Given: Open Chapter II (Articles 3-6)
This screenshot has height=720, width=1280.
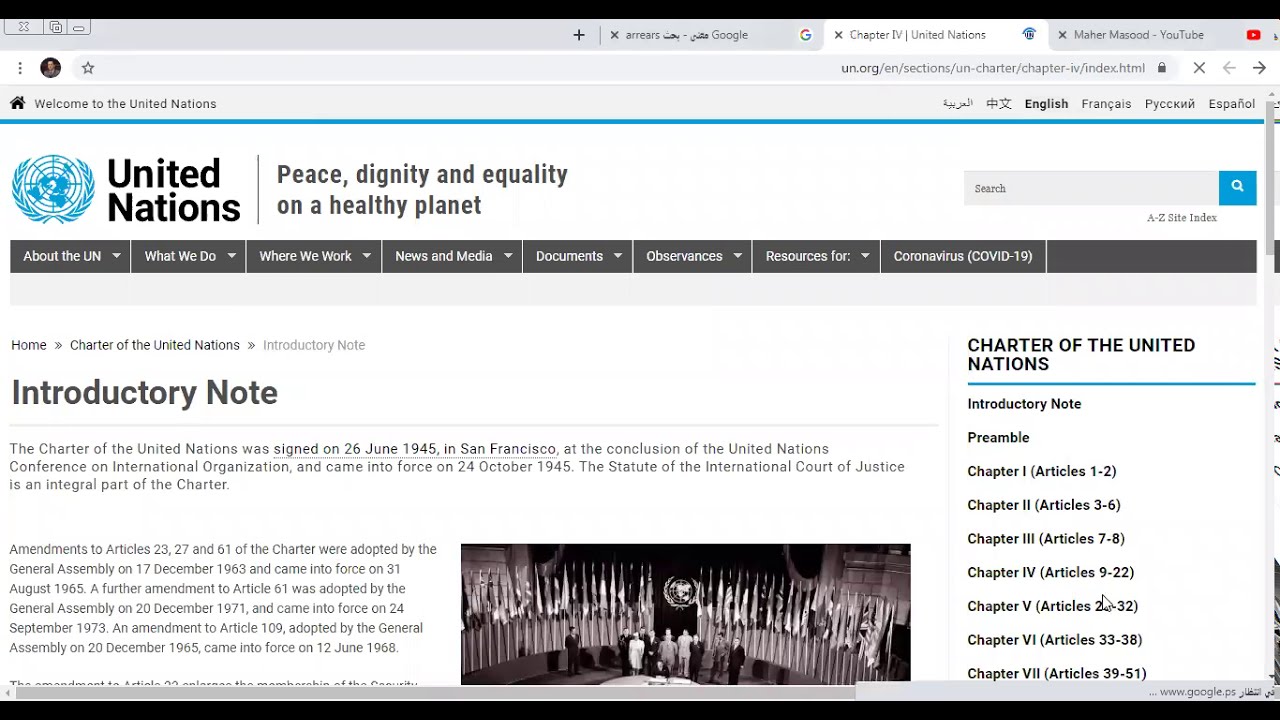Looking at the screenshot, I should click(x=1044, y=505).
